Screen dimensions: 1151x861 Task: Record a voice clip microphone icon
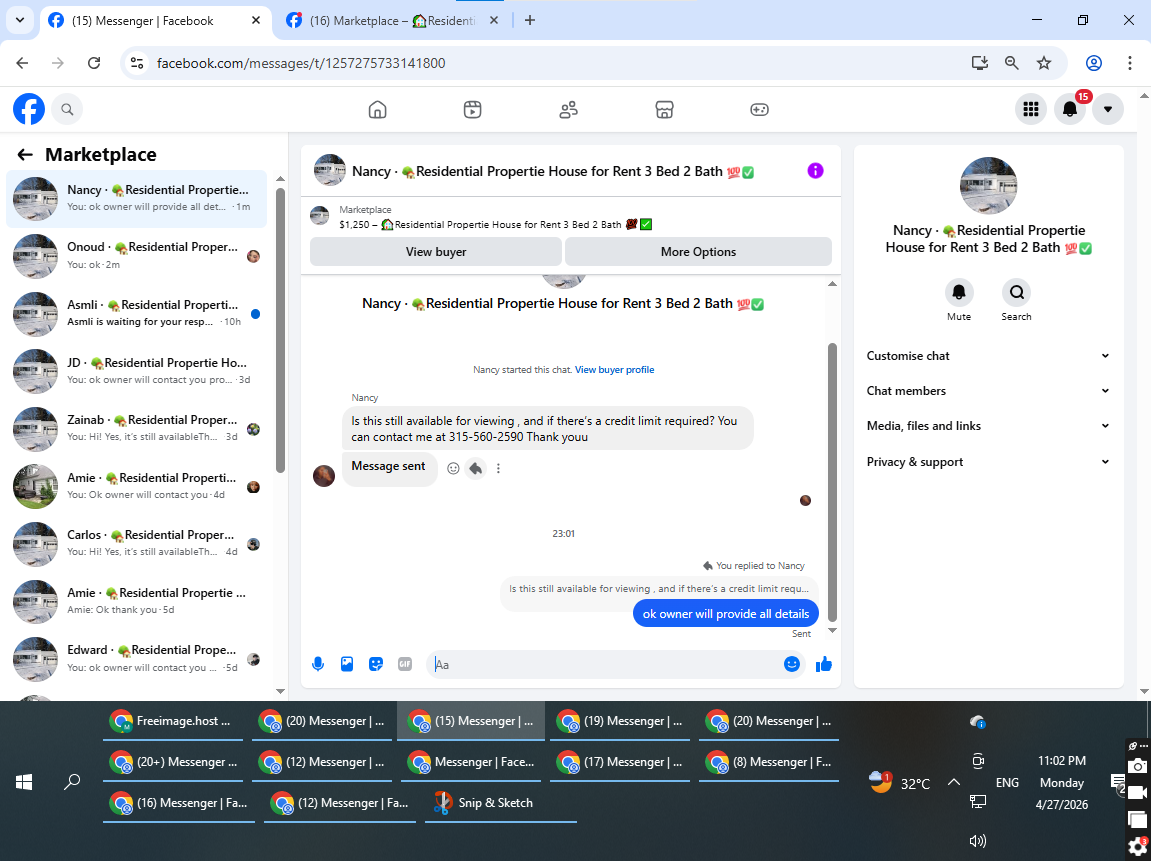(318, 664)
